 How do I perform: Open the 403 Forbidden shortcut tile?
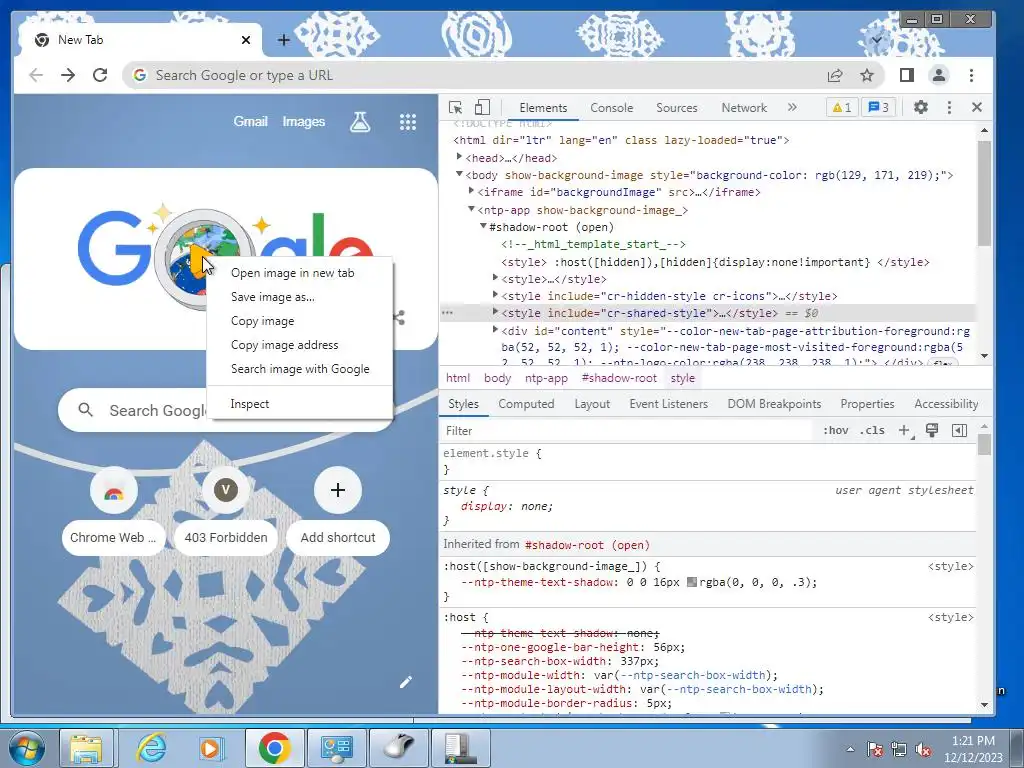226,513
